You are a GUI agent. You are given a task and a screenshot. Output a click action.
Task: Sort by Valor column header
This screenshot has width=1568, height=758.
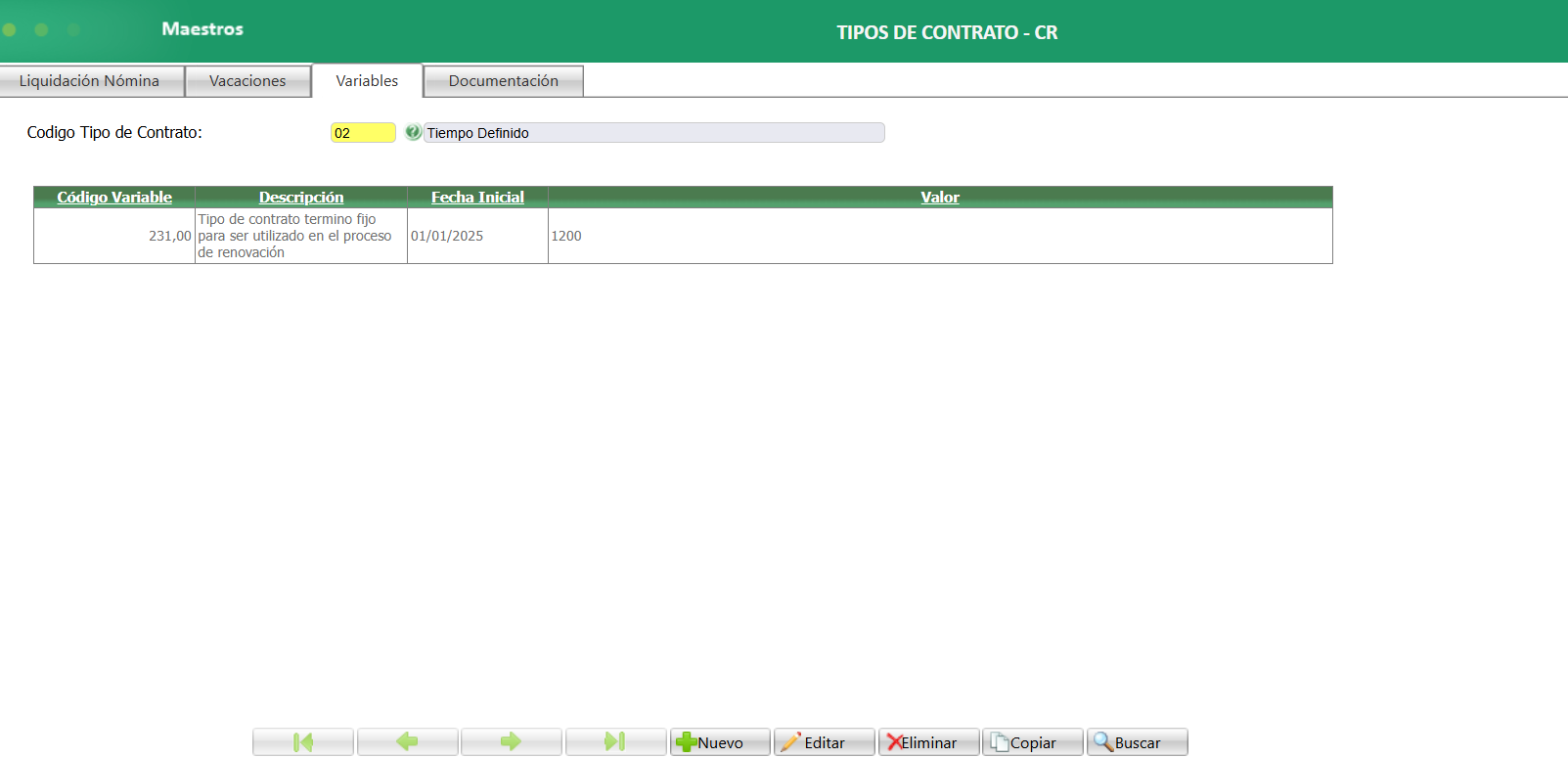click(x=940, y=197)
